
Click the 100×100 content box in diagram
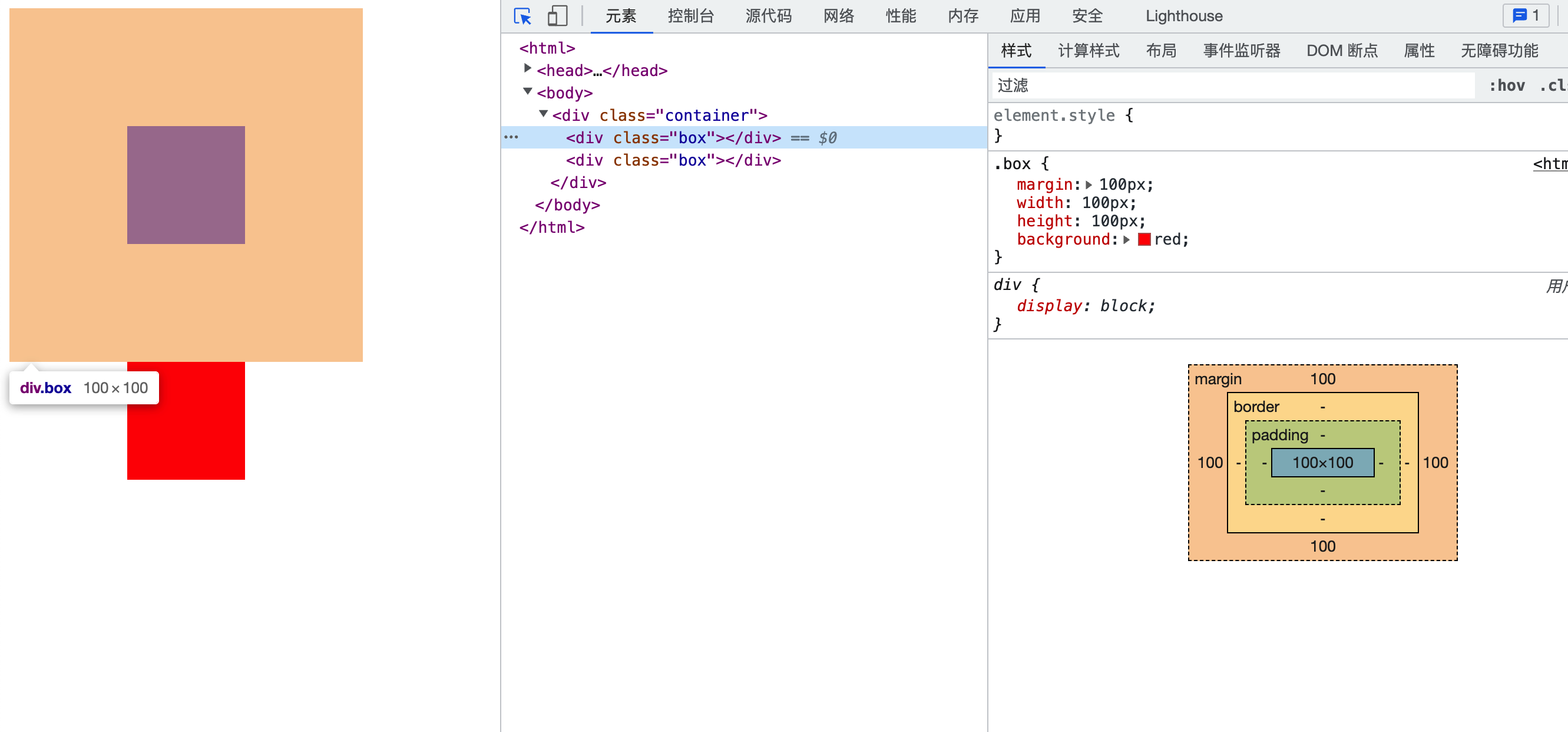click(x=1323, y=463)
